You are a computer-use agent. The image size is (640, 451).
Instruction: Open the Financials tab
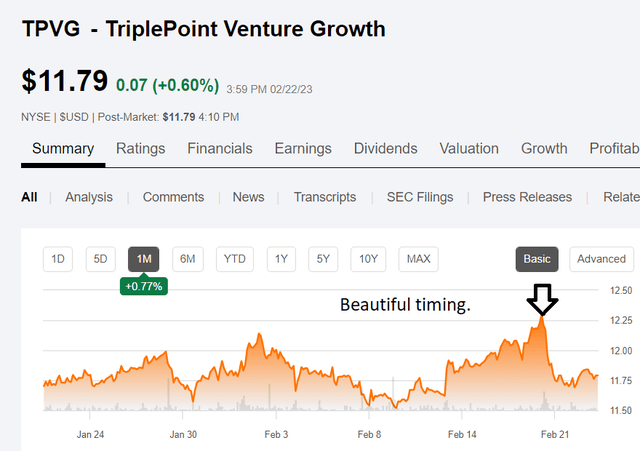tap(220, 149)
